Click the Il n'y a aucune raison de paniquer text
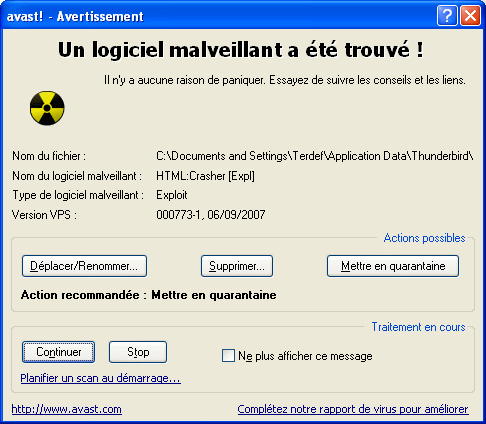The image size is (486, 424). pyautogui.click(x=285, y=80)
